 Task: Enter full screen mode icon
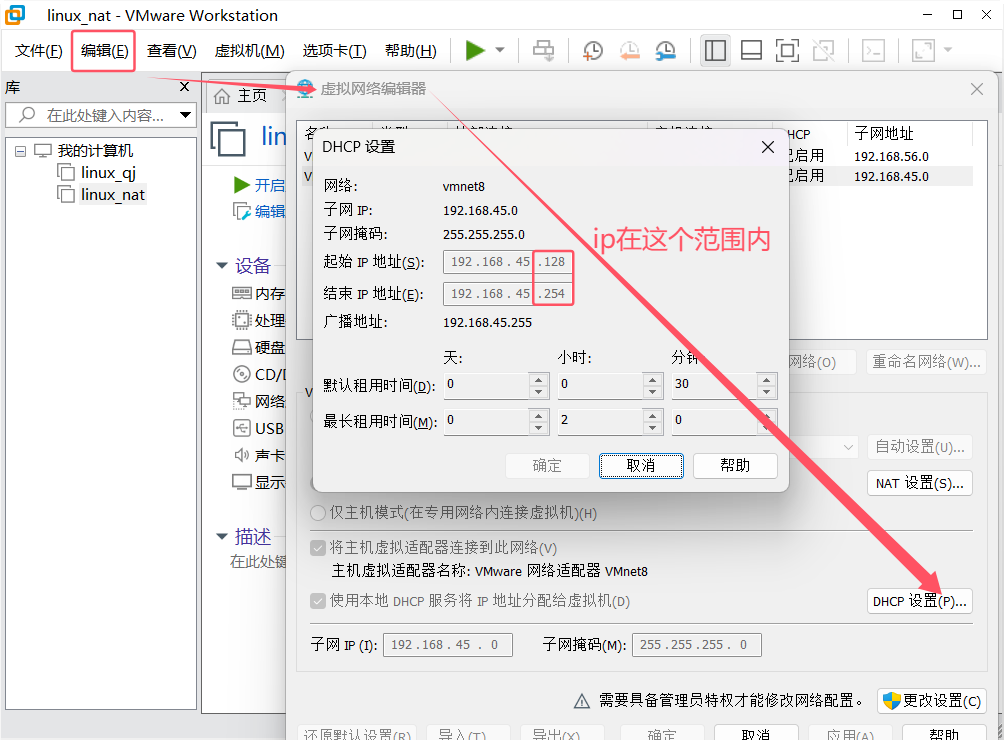(787, 50)
